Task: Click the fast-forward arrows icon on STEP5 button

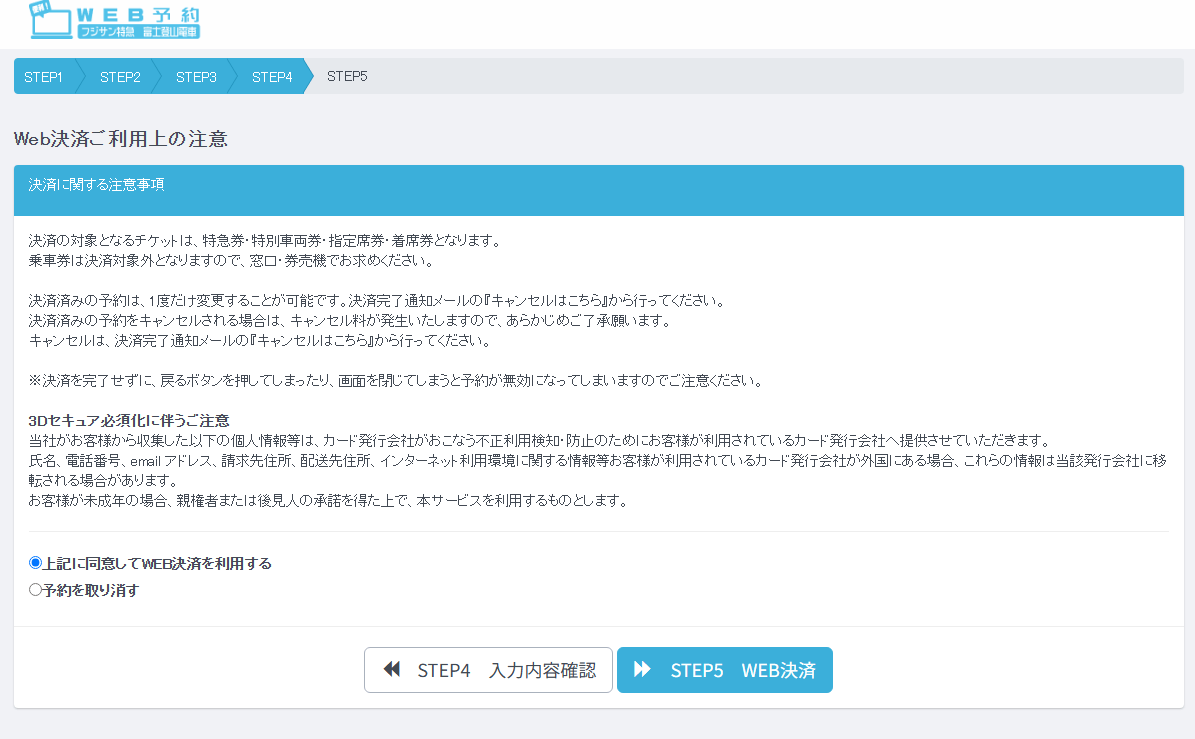Action: pyautogui.click(x=643, y=670)
